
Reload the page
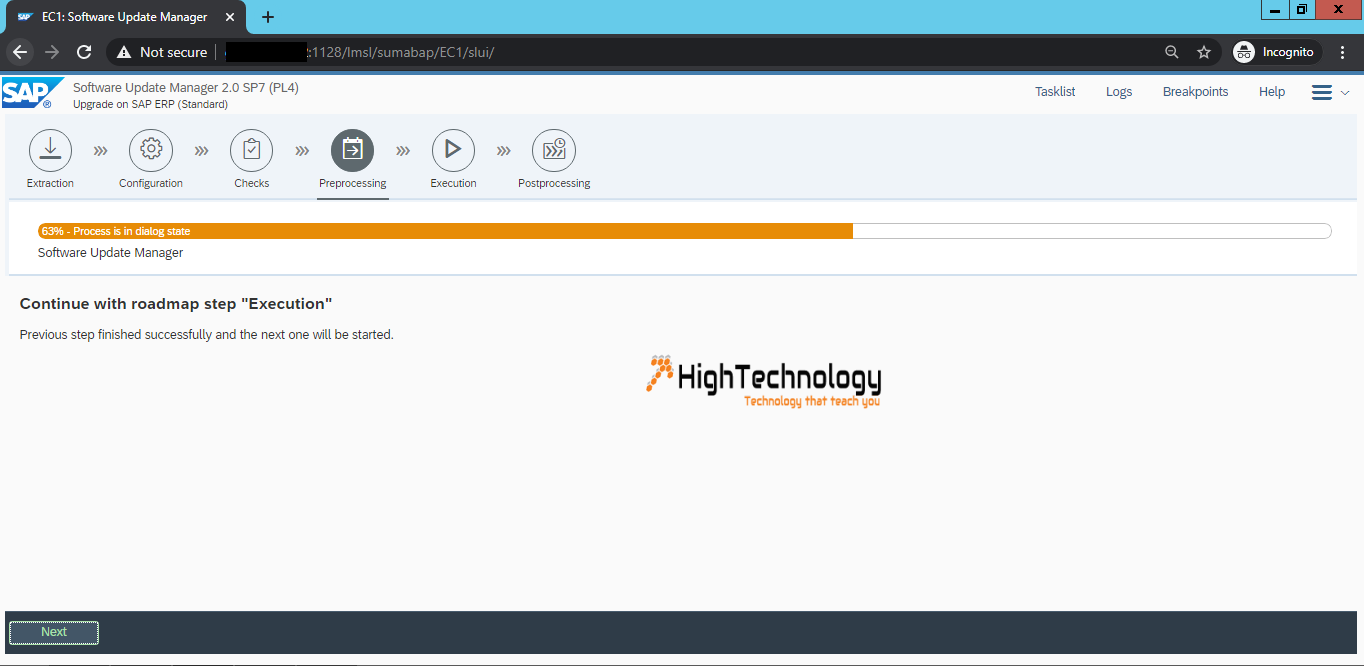coord(84,52)
